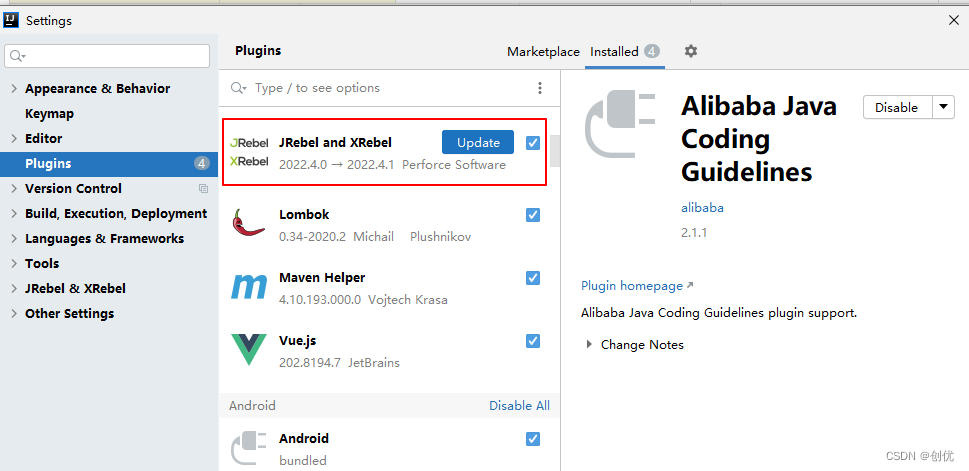Select Plugins in the settings tree
This screenshot has width=969, height=471.
pyautogui.click(x=109, y=164)
